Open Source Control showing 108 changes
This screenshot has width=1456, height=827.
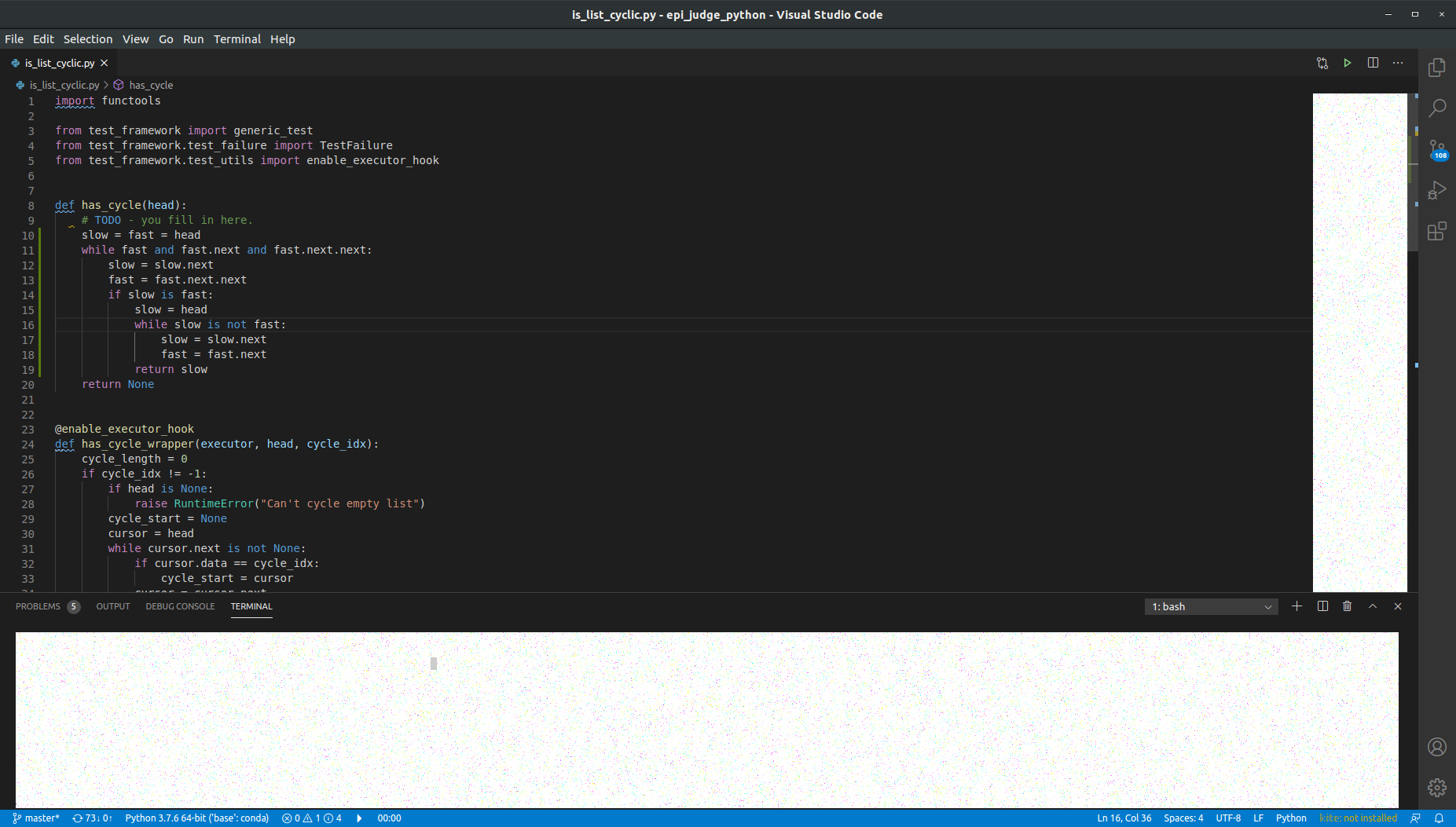pos(1437,149)
